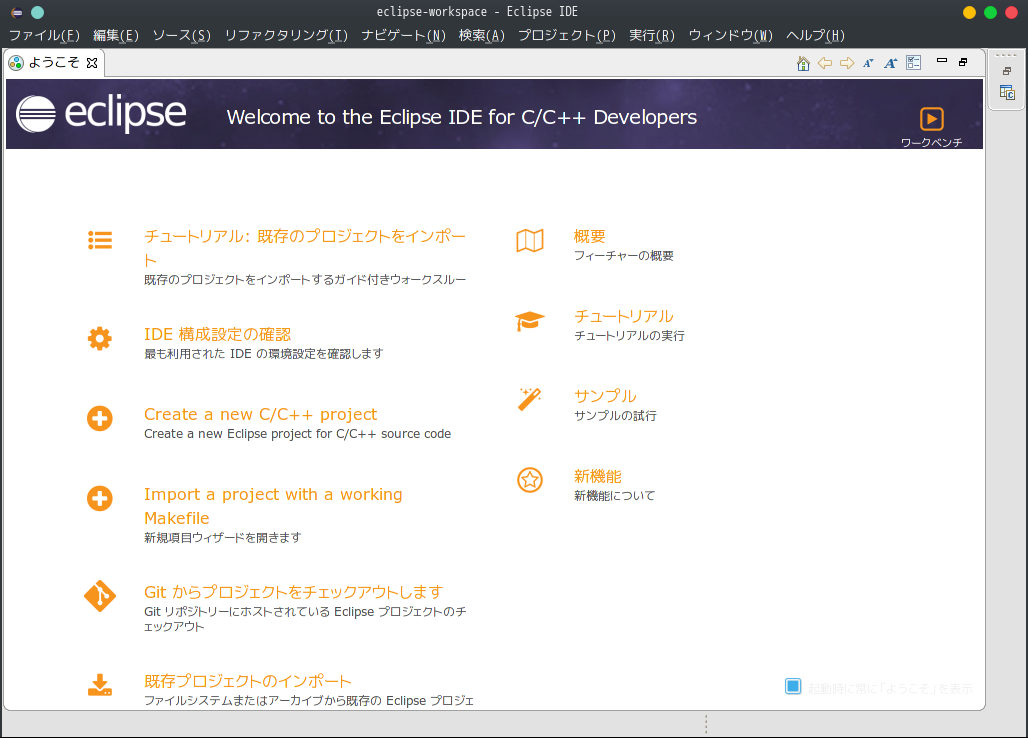Open the チュートリアル: 既存のプロジェクトをインポート link
Viewport: 1028px width, 738px height.
[305, 248]
